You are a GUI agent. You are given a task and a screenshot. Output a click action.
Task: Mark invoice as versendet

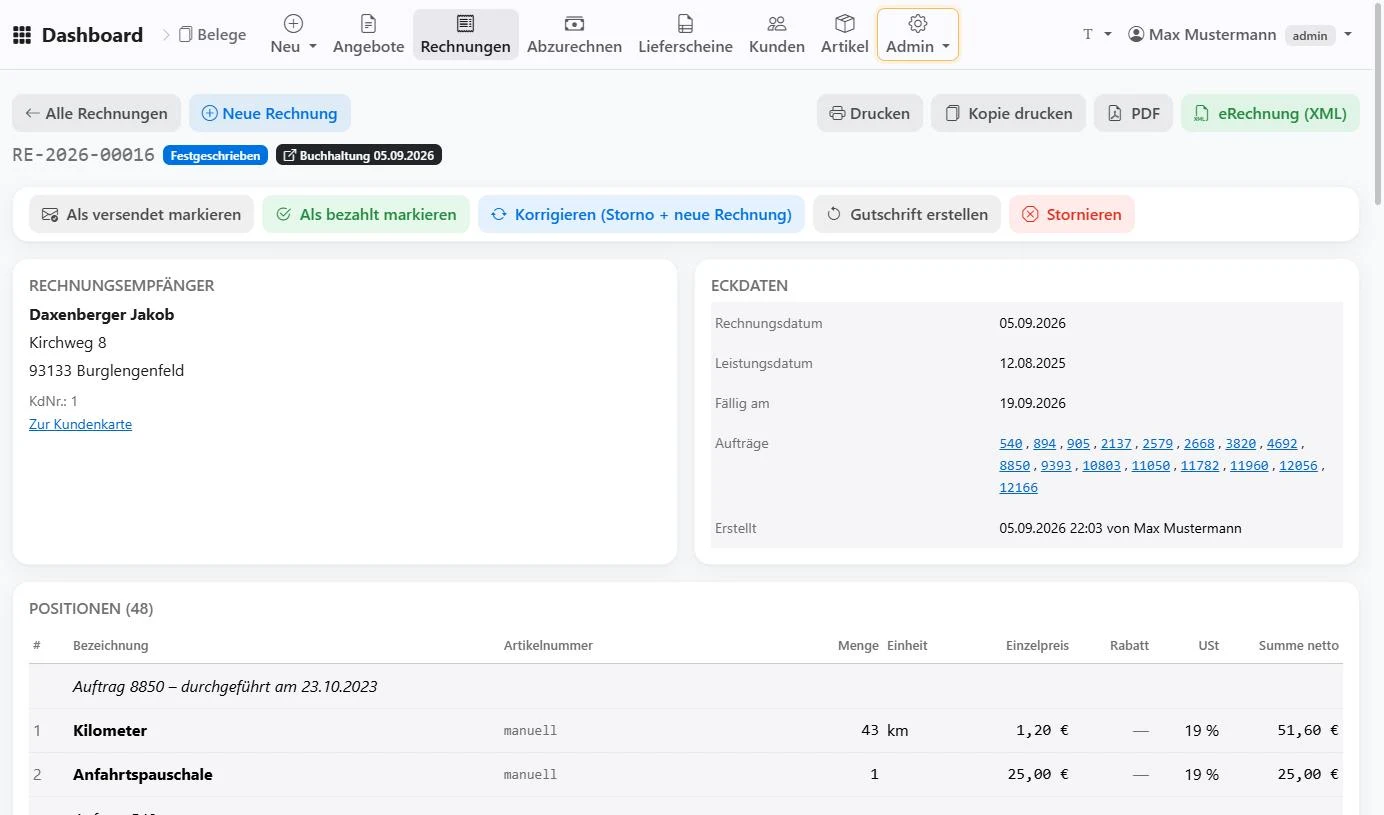141,214
